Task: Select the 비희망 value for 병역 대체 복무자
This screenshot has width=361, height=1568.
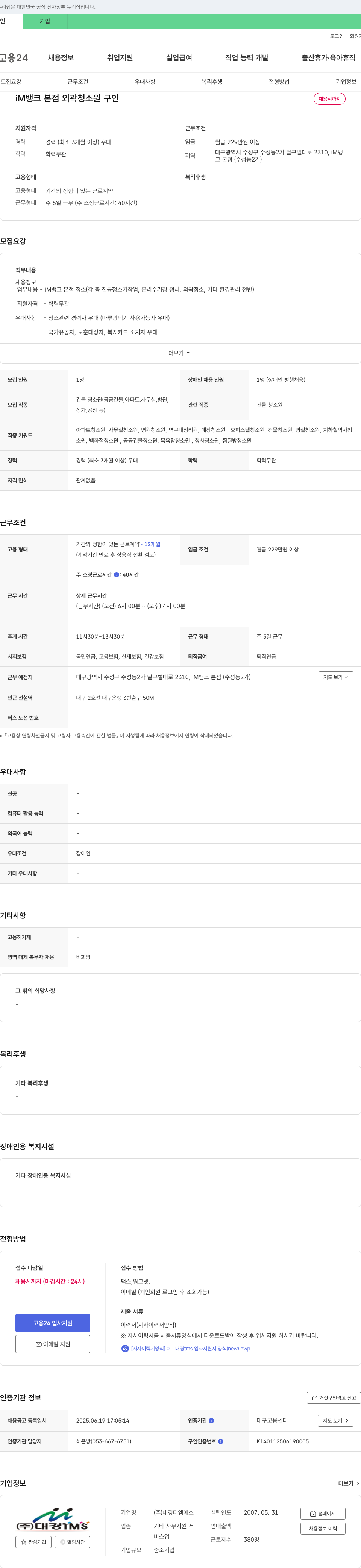Action: tap(83, 958)
